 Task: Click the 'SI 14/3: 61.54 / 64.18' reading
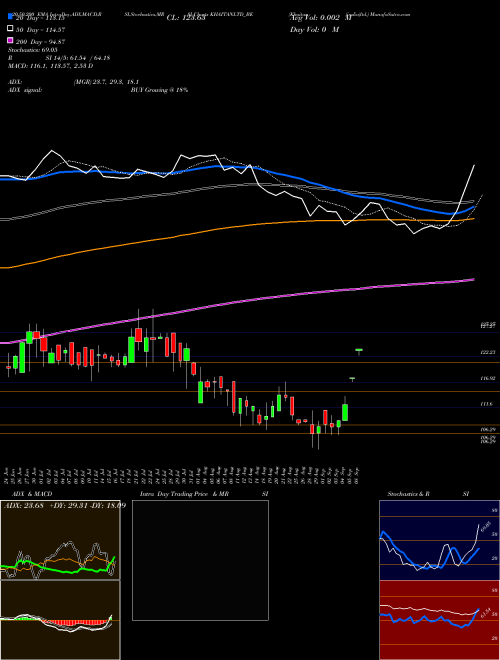pyautogui.click(x=78, y=58)
